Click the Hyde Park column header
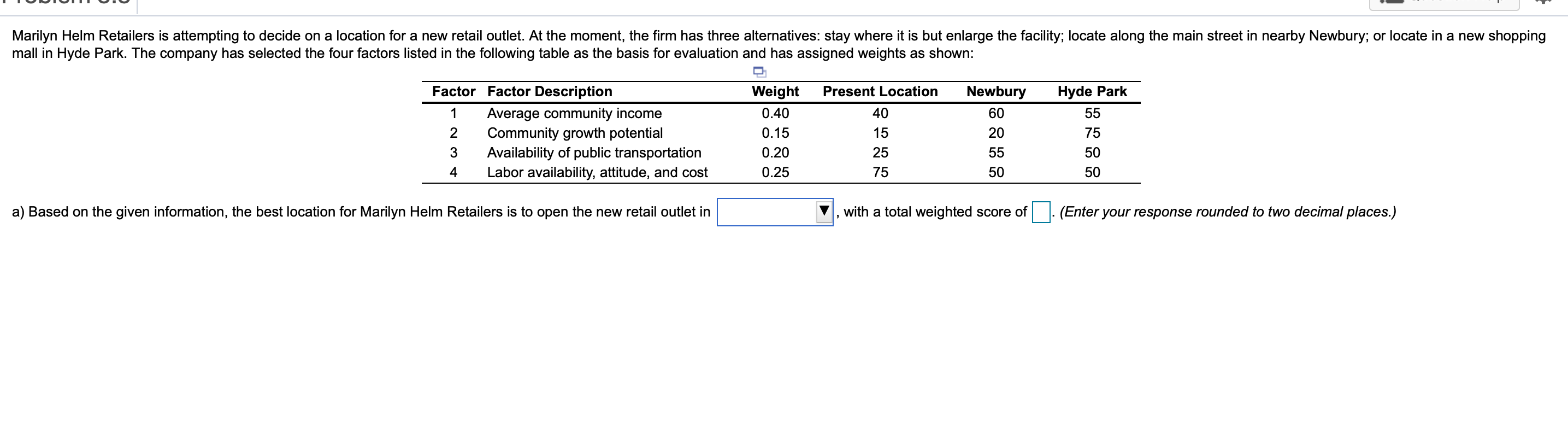This screenshot has height=421, width=1568. (x=1092, y=91)
